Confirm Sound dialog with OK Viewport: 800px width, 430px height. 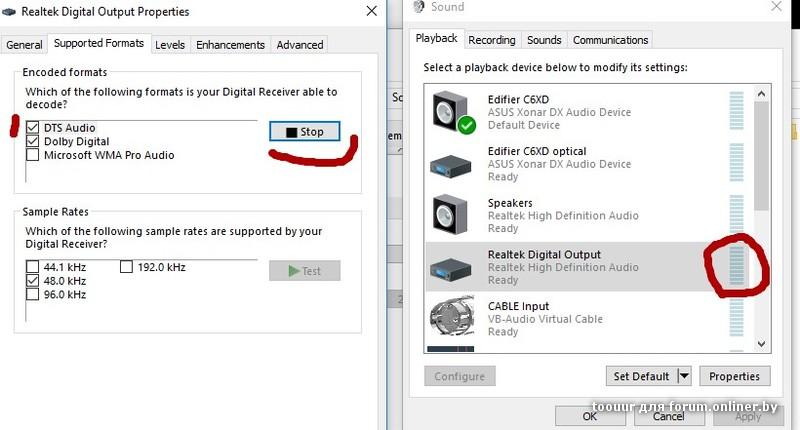click(590, 416)
